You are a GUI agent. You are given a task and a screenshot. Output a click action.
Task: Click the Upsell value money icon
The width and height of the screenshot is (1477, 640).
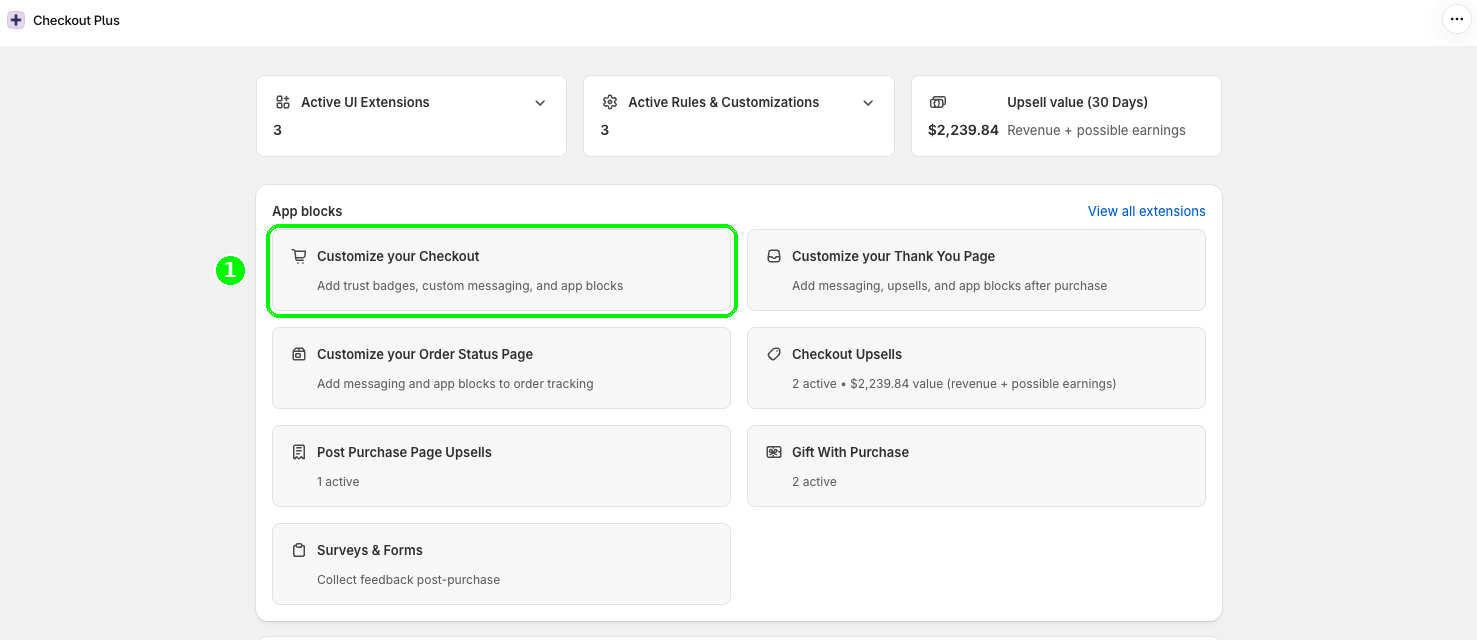tap(937, 102)
